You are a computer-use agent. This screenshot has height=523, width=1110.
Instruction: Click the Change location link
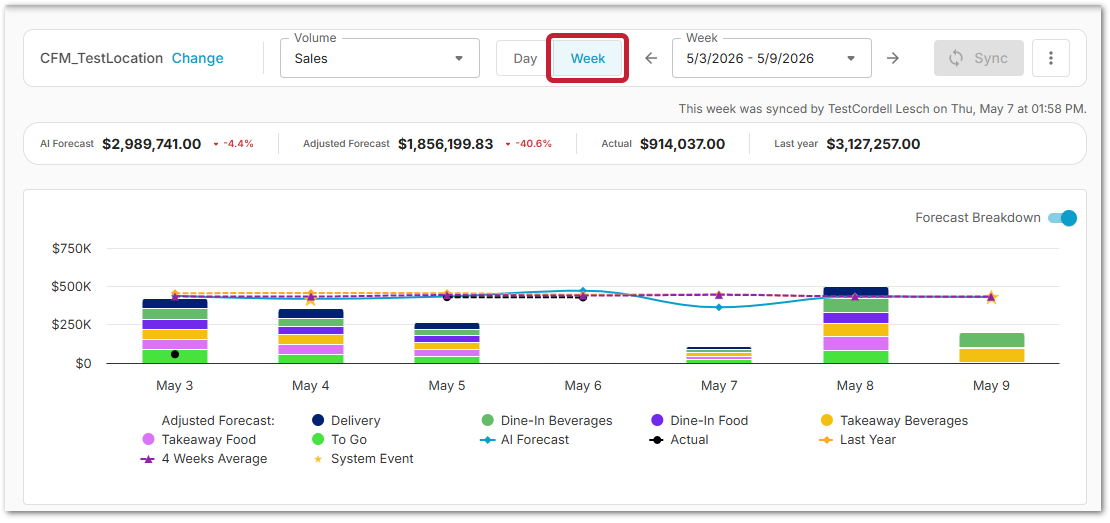(198, 58)
